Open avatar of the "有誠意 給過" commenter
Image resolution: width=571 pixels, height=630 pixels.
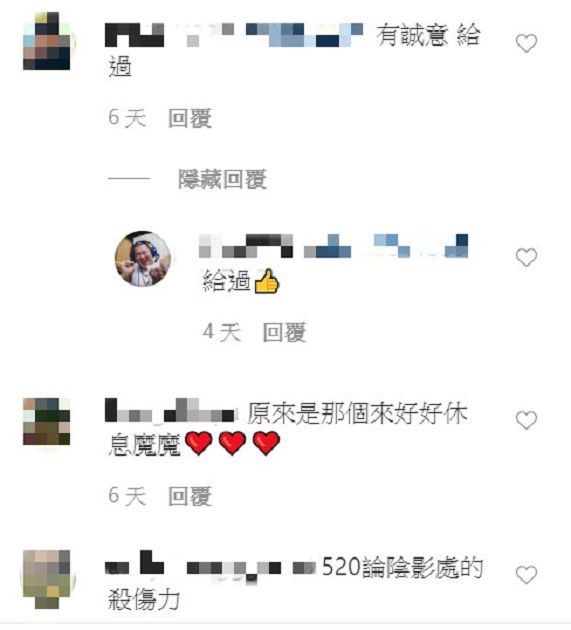47,41
